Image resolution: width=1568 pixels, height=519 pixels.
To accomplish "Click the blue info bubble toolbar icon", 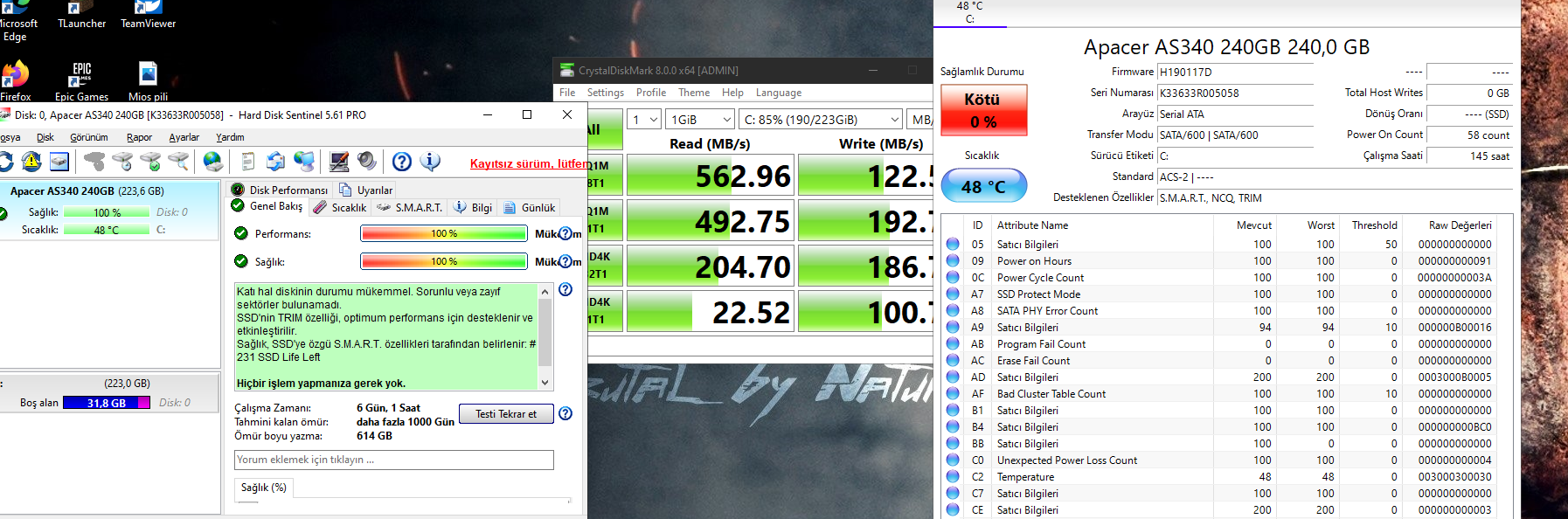I will coord(430,161).
